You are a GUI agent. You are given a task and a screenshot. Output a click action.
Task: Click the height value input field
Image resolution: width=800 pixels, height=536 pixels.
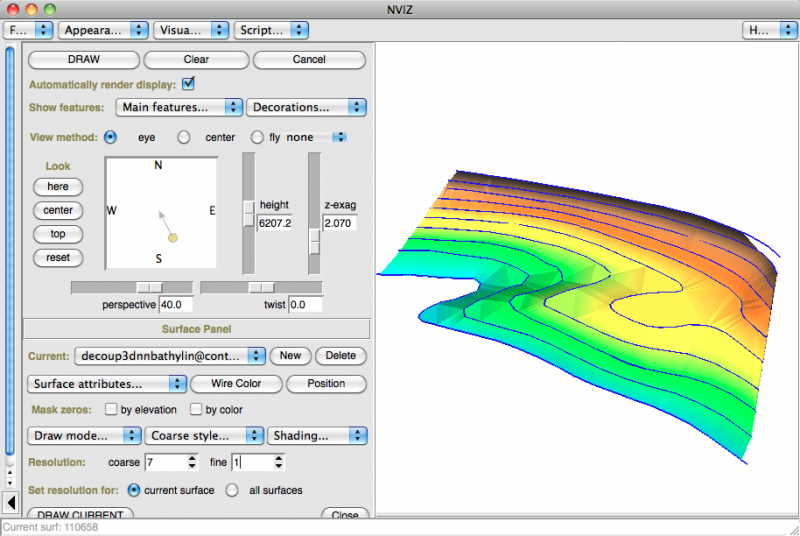(276, 222)
